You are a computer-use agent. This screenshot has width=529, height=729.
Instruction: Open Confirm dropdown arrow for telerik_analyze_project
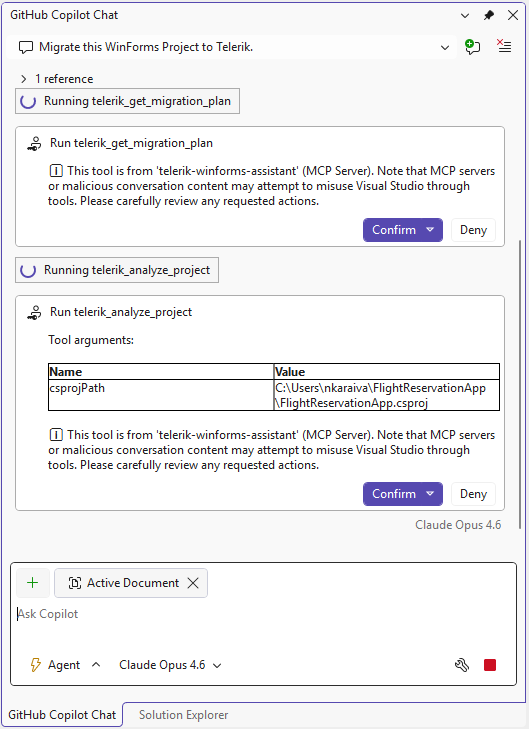click(430, 494)
